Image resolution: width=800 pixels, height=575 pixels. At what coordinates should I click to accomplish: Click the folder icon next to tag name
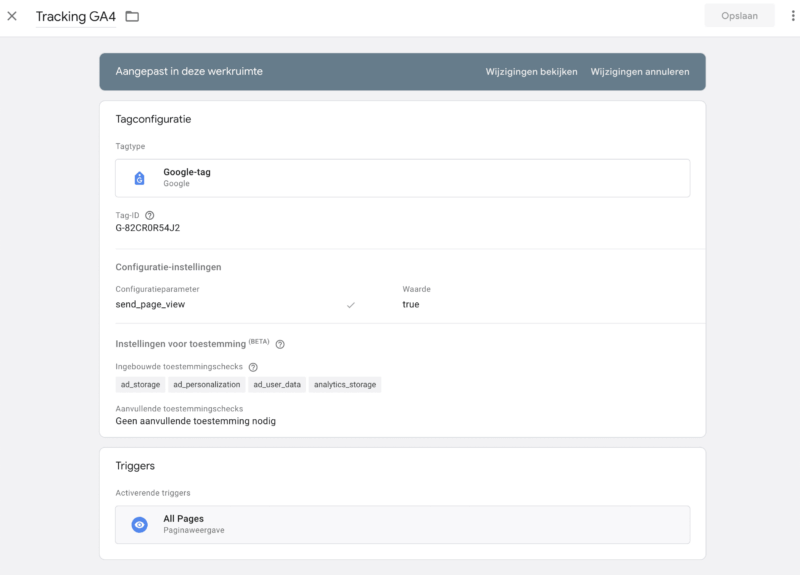click(132, 16)
